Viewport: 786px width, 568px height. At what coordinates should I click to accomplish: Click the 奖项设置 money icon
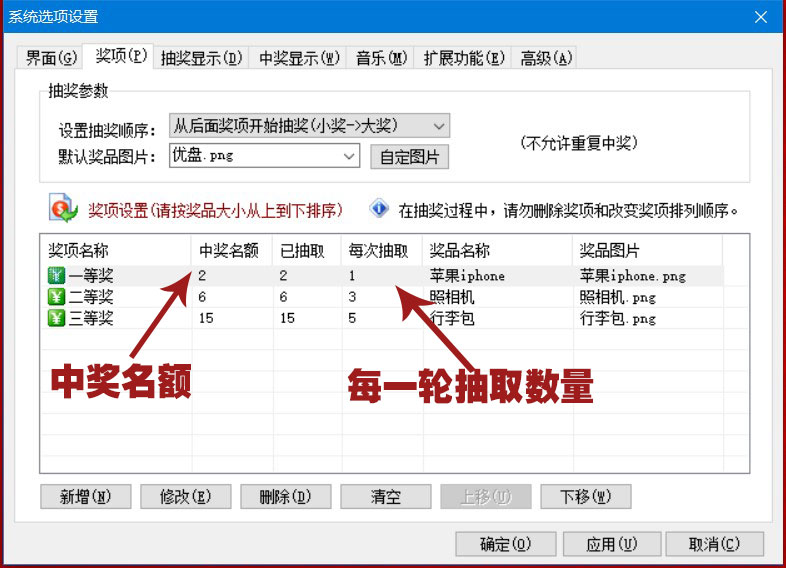[62, 210]
